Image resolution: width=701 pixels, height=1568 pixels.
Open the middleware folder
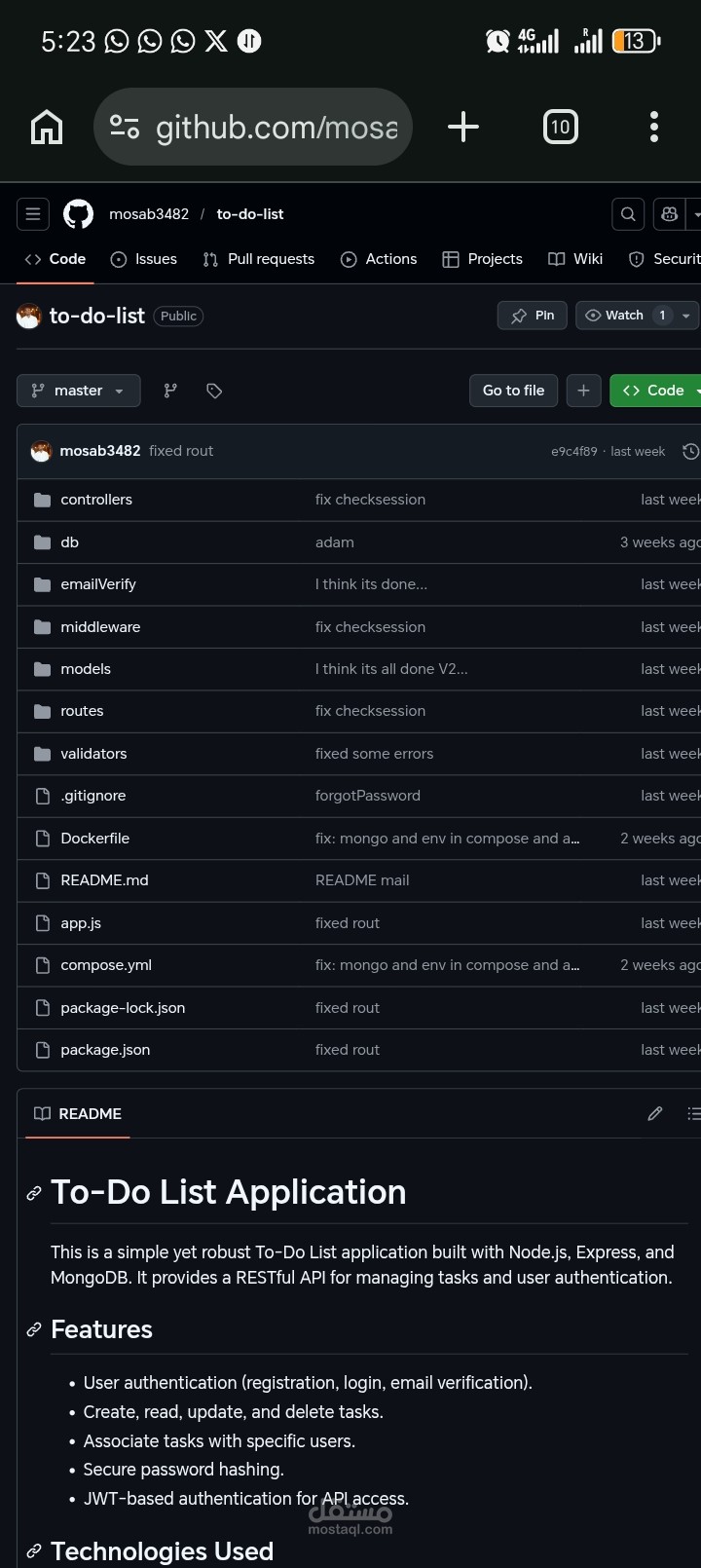click(x=100, y=627)
